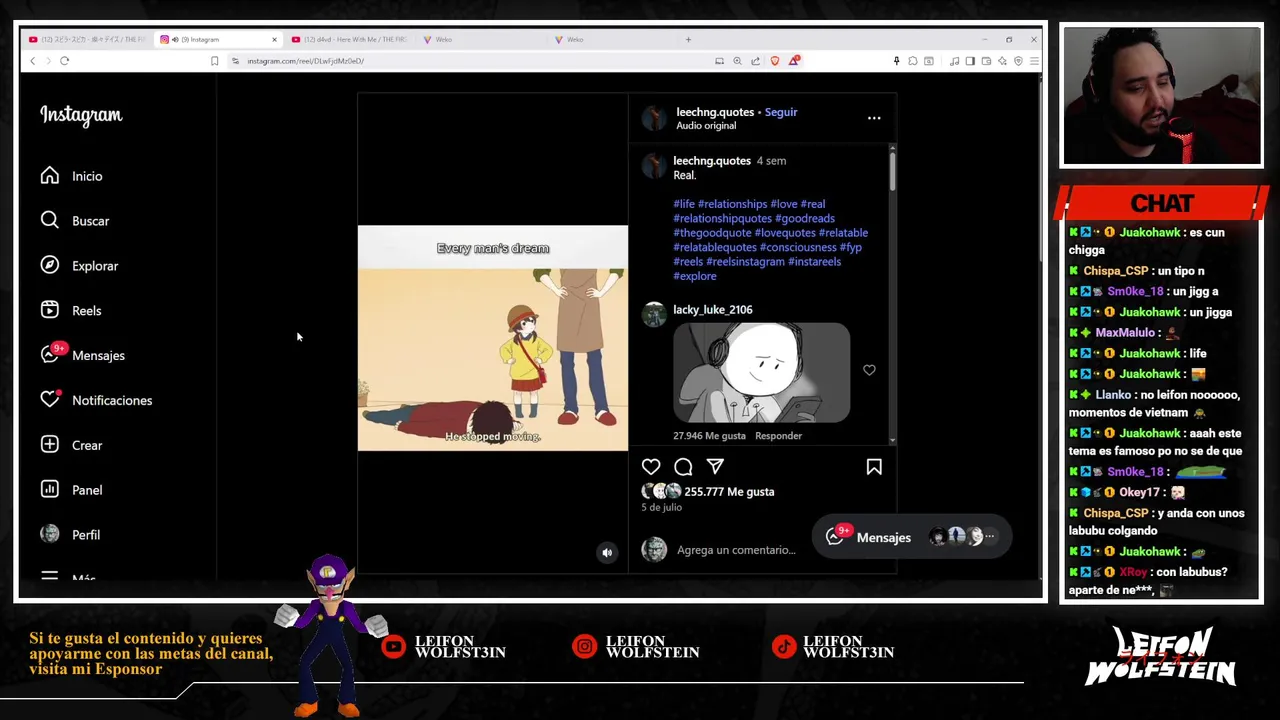Click the browser address bar URL
The image size is (1280, 720).
[305, 61]
